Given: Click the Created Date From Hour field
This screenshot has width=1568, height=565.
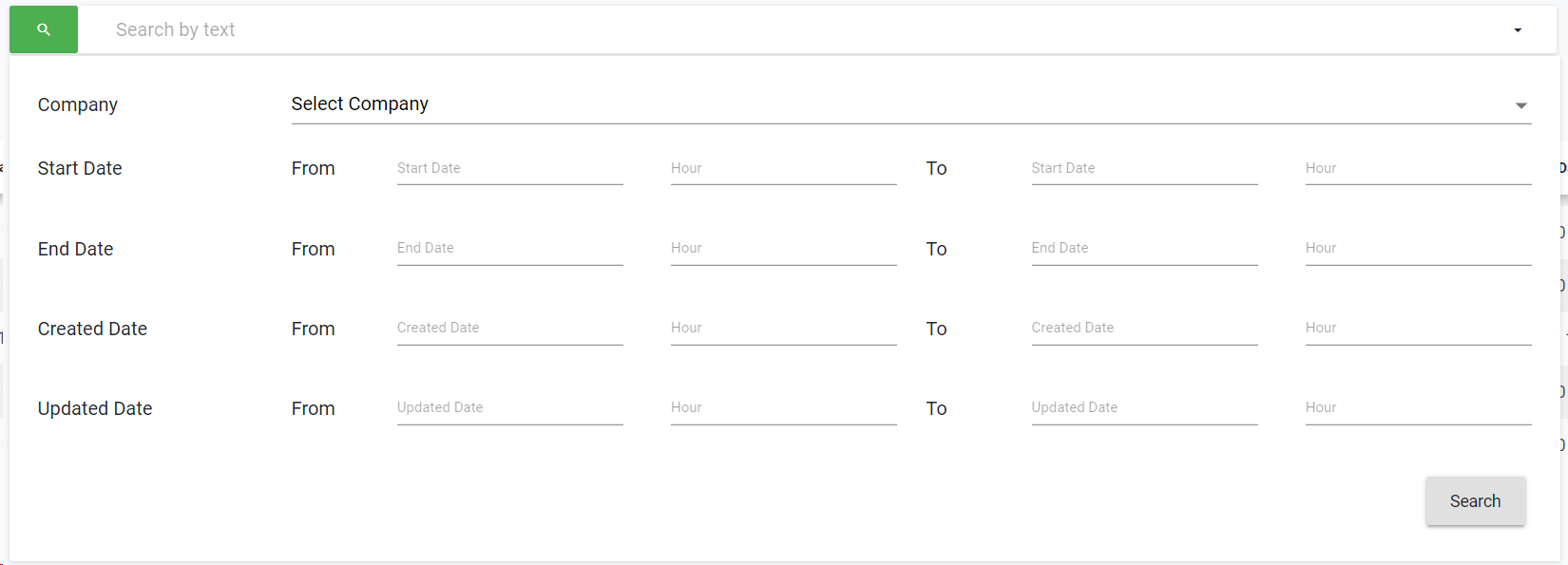Looking at the screenshot, I should point(783,329).
